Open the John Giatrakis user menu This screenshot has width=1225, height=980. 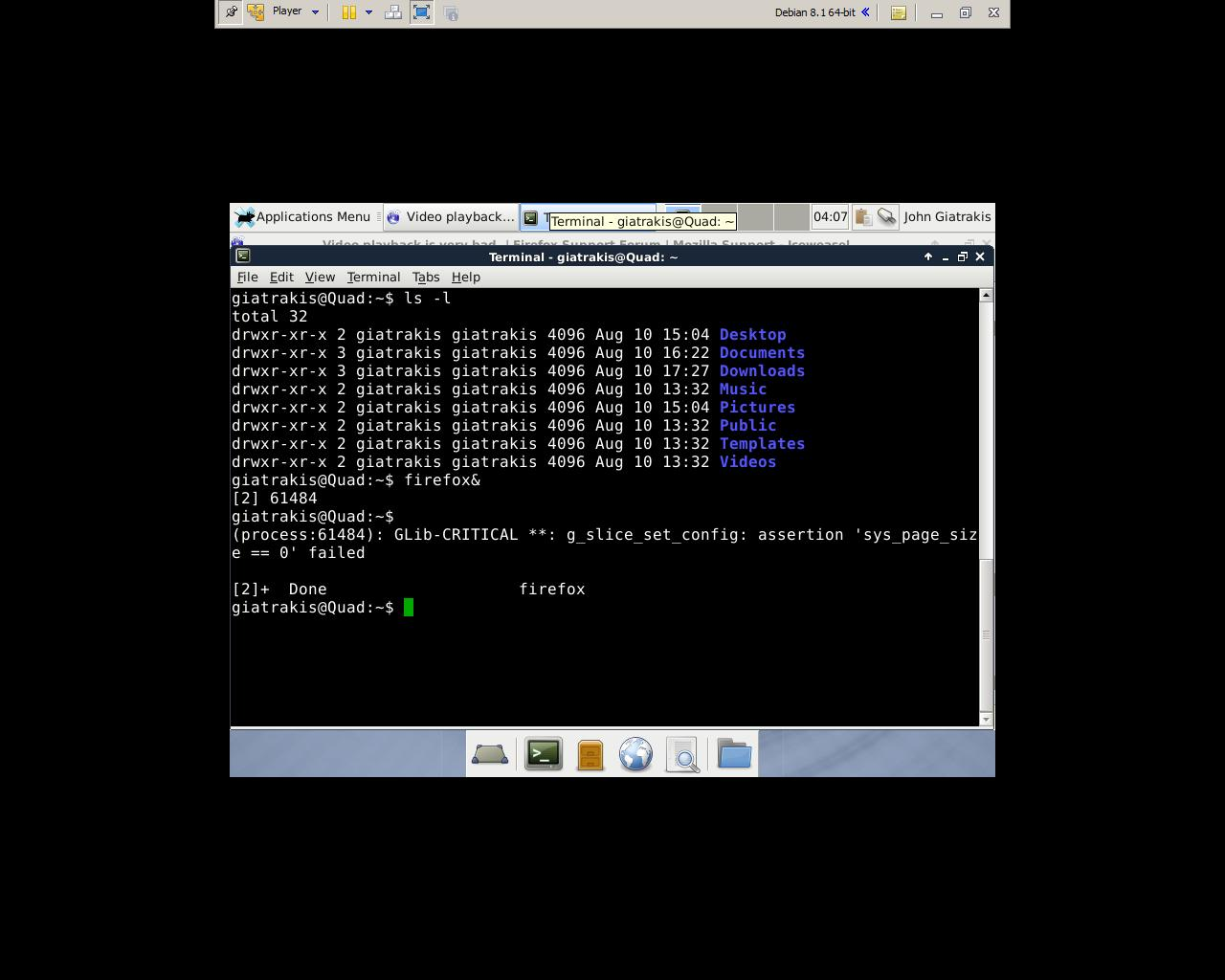click(x=947, y=217)
